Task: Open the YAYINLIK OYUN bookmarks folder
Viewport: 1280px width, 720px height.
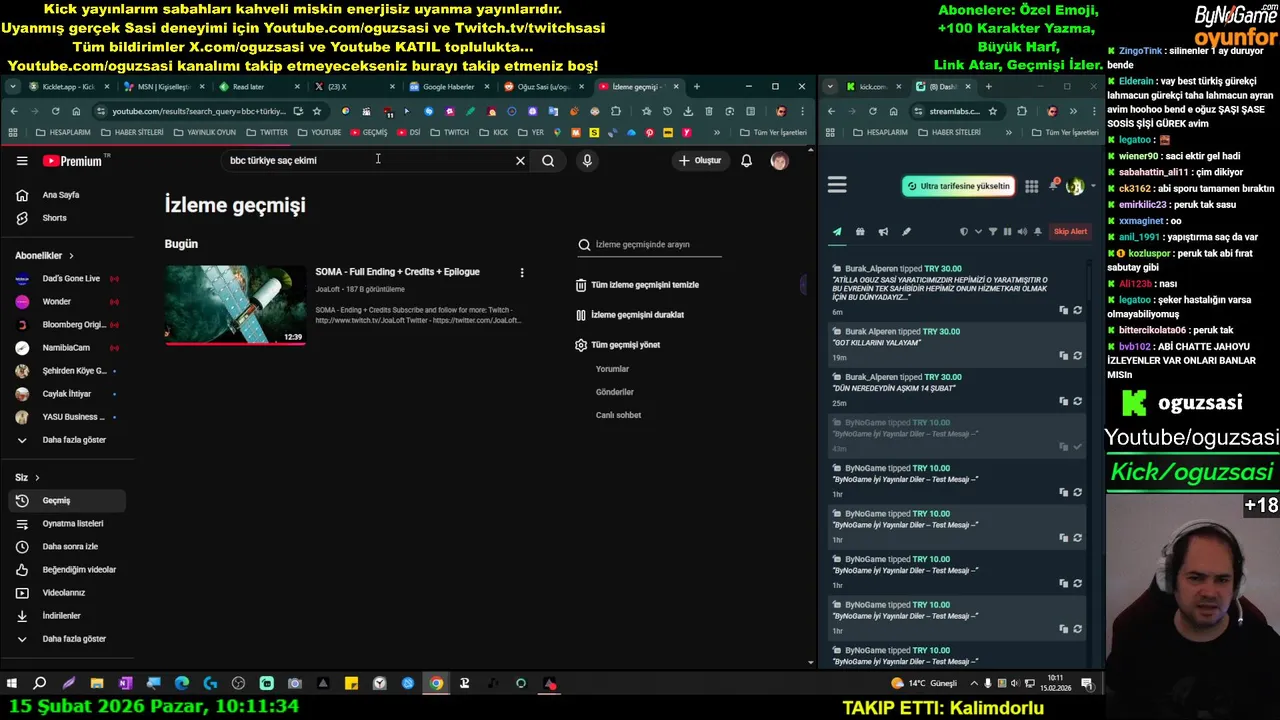Action: coord(204,132)
